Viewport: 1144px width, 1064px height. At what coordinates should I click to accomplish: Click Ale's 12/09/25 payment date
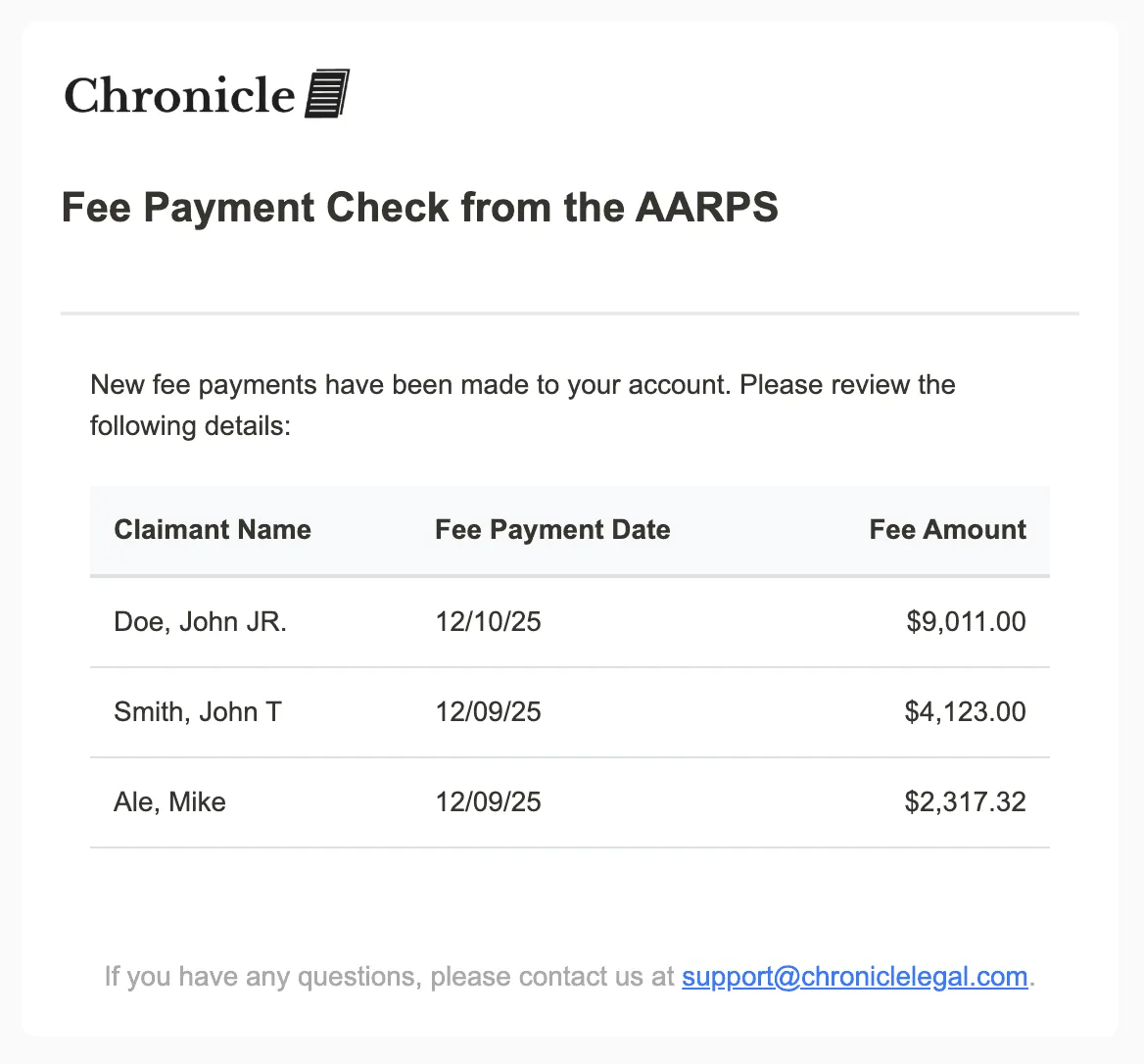(x=488, y=802)
